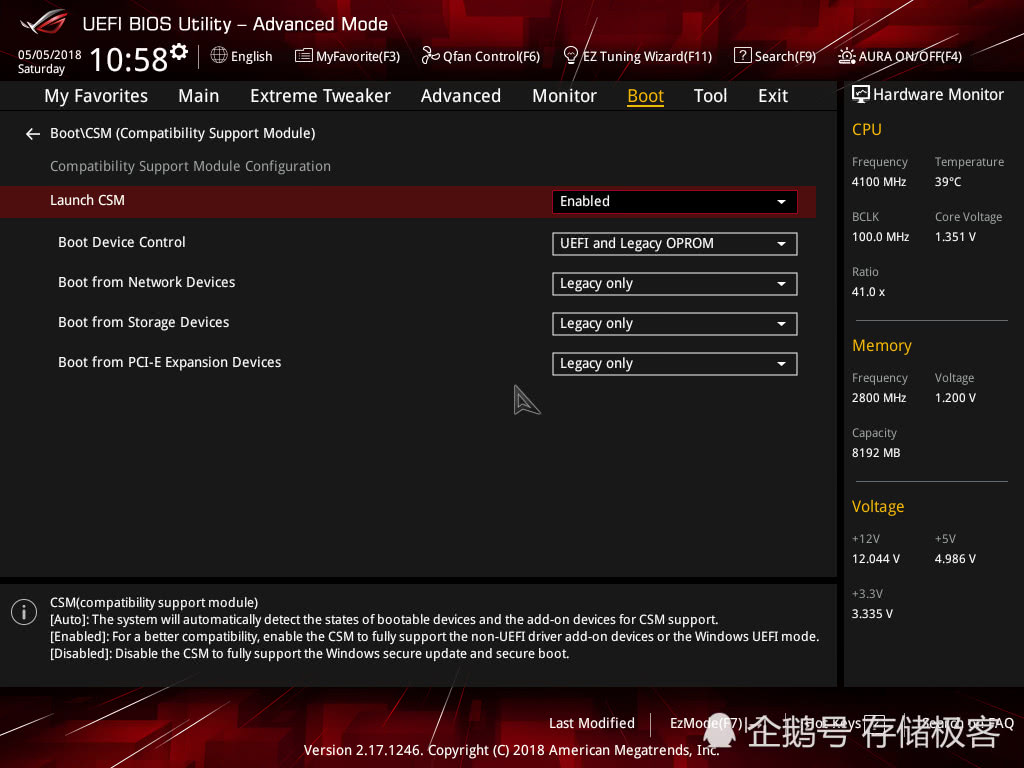Open Qfan Control
The height and width of the screenshot is (768, 1024).
click(480, 56)
